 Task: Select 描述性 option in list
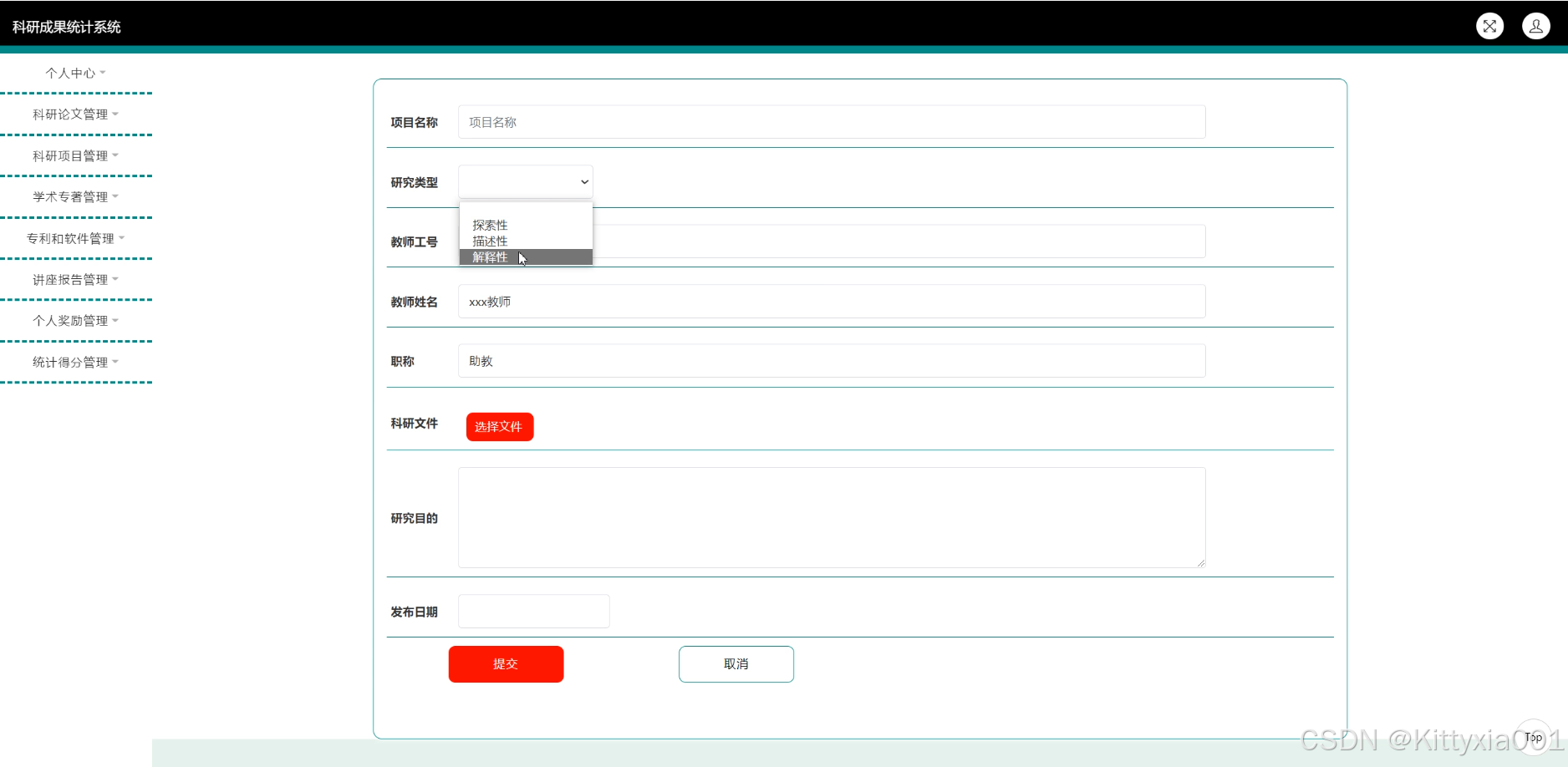[x=490, y=241]
